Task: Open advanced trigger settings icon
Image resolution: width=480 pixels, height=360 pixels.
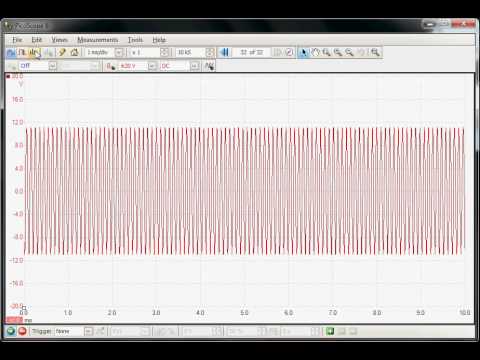Action: pyautogui.click(x=100, y=331)
